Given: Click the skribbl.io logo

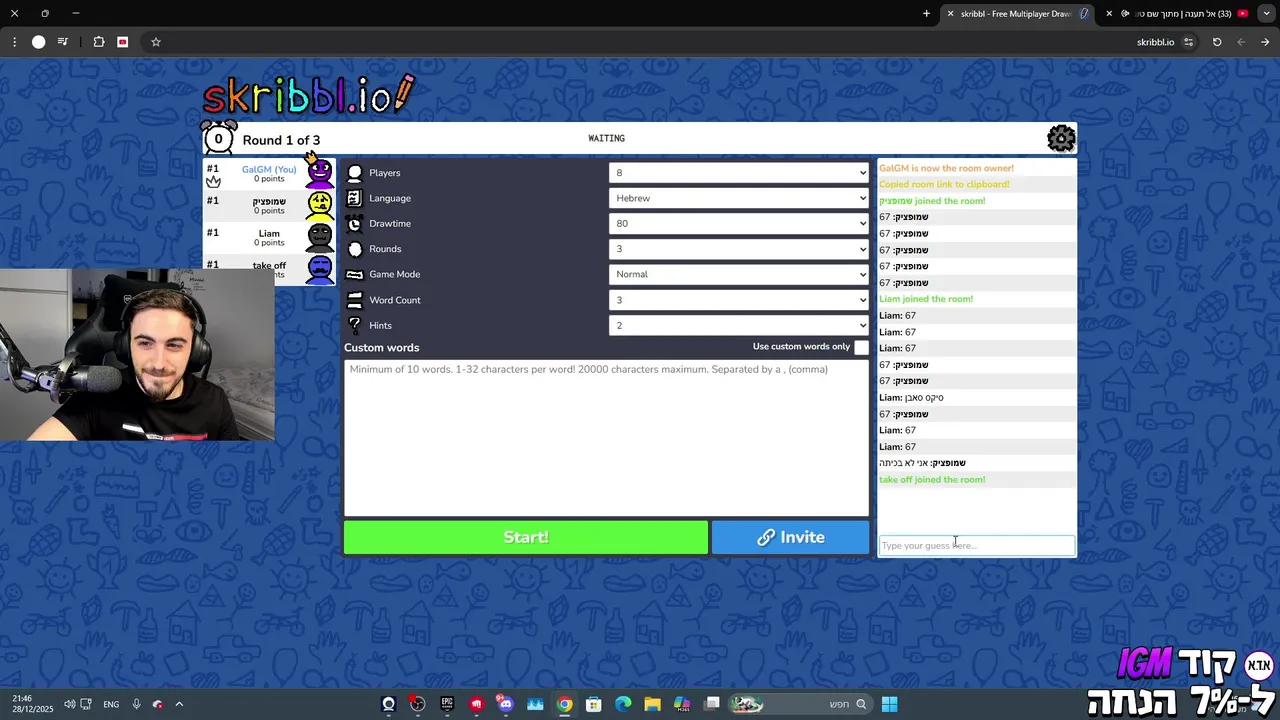Looking at the screenshot, I should pyautogui.click(x=308, y=95).
